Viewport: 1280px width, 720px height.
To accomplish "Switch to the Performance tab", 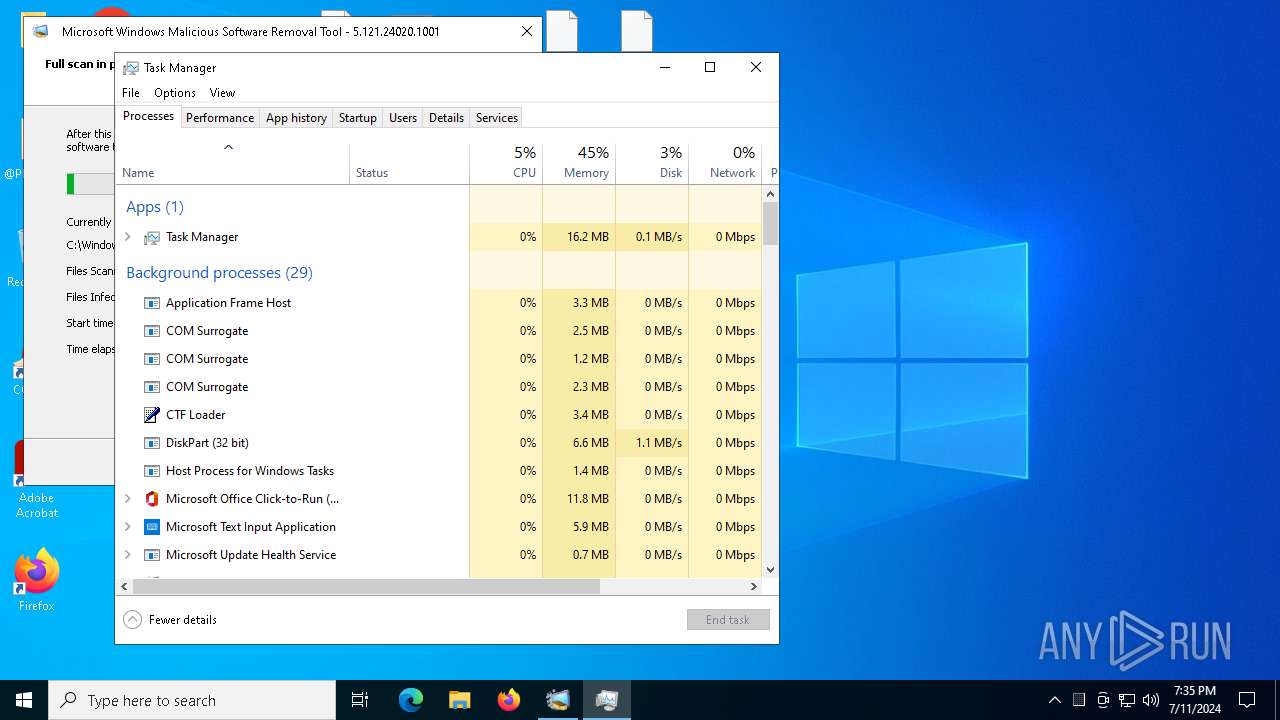I will [220, 118].
